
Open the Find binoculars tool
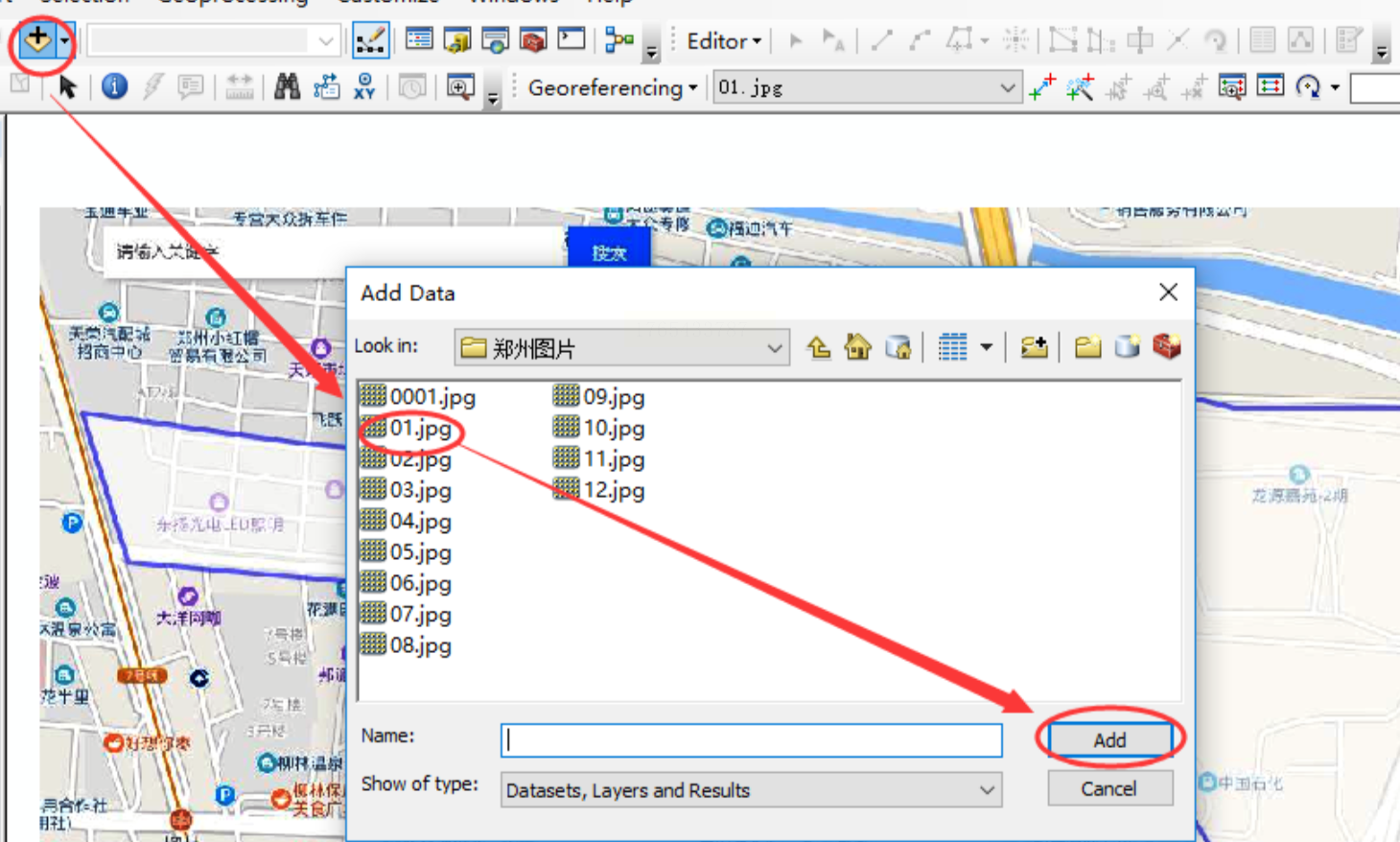click(x=286, y=87)
